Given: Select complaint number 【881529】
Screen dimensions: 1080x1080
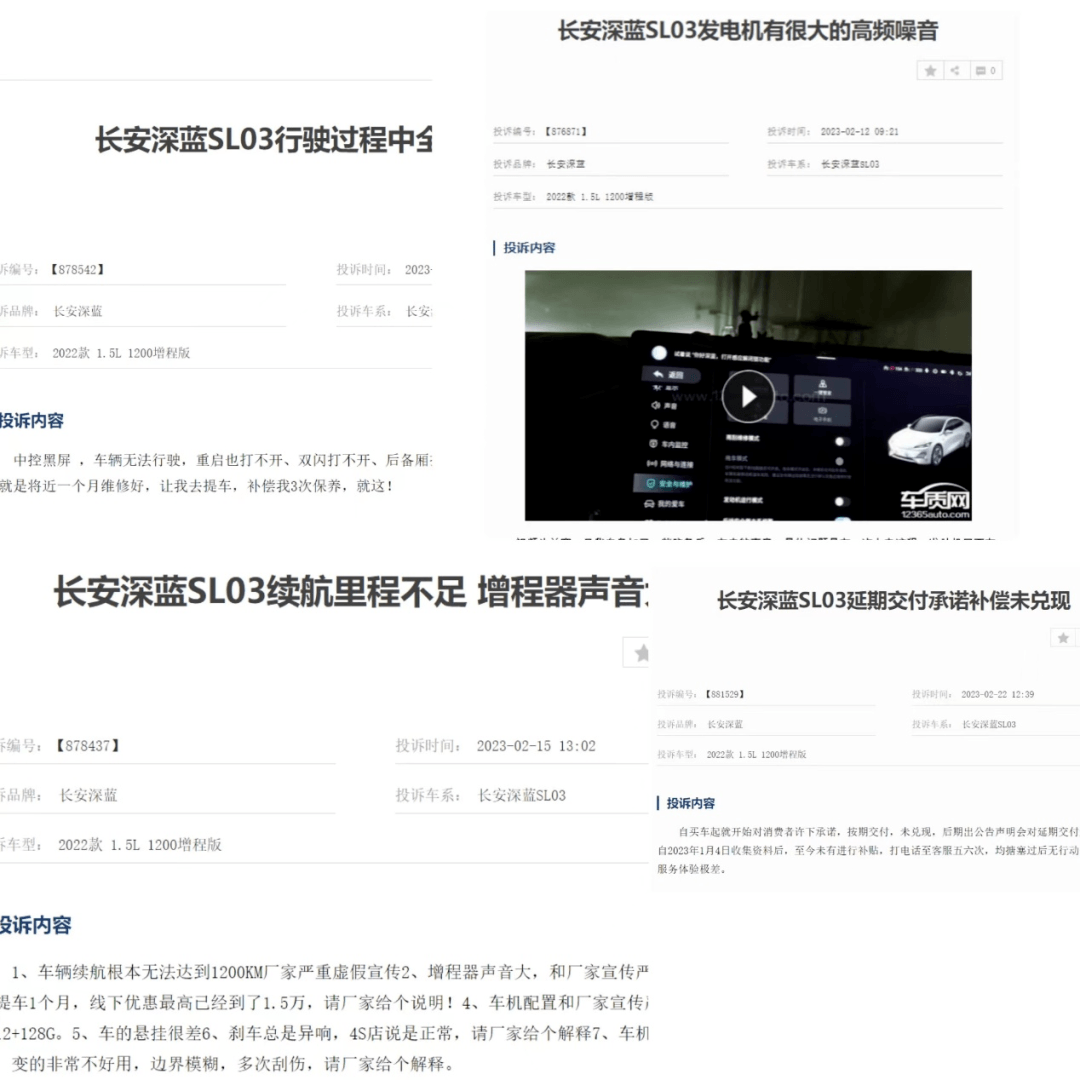Looking at the screenshot, I should pos(725,694).
